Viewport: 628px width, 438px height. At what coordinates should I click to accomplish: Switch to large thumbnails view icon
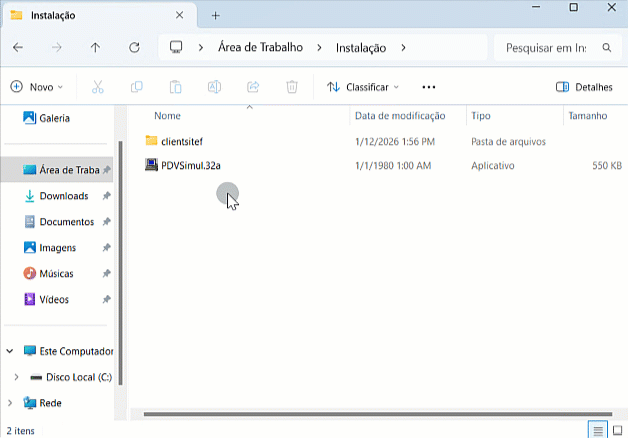click(617, 431)
